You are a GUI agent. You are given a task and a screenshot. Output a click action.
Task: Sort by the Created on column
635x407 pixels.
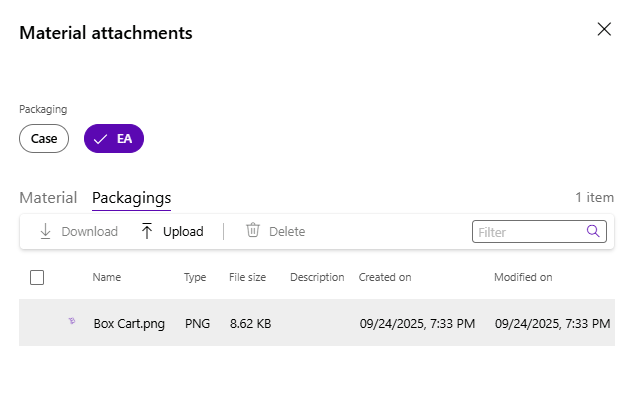pos(385,277)
